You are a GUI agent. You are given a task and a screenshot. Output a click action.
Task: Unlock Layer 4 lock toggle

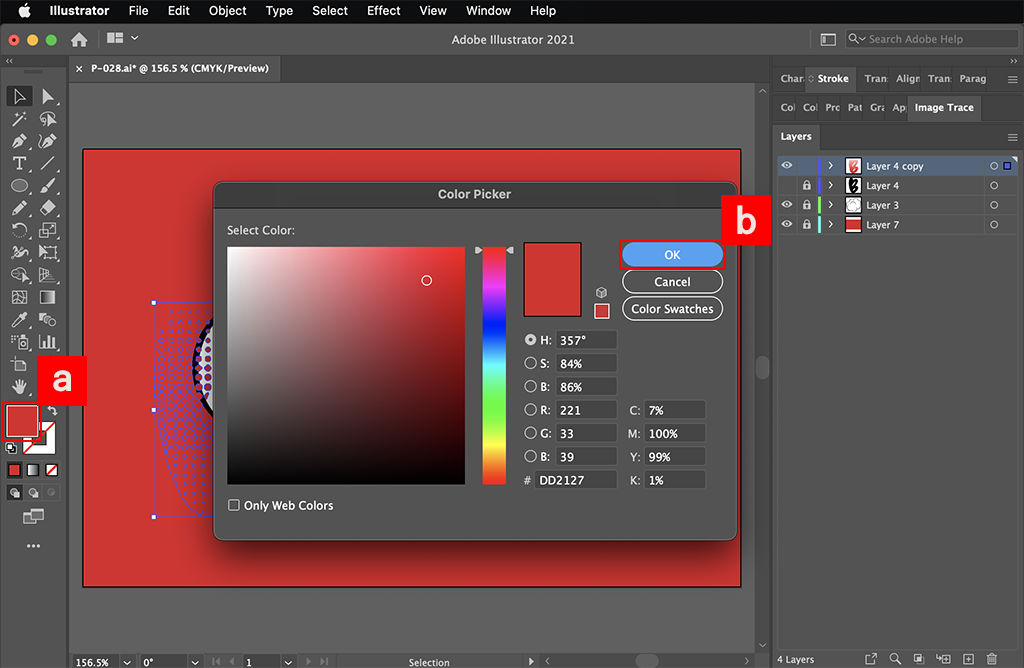807,185
